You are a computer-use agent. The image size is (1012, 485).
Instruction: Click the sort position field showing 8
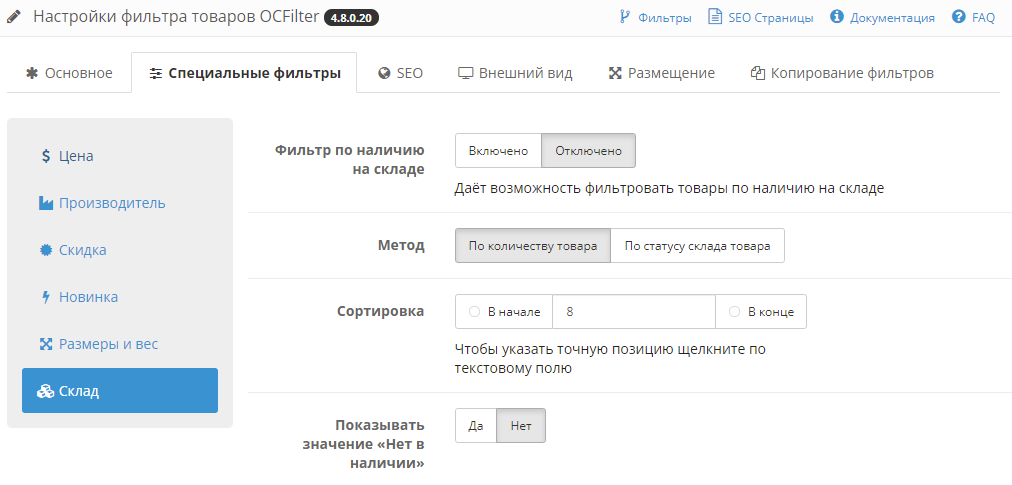click(x=634, y=312)
